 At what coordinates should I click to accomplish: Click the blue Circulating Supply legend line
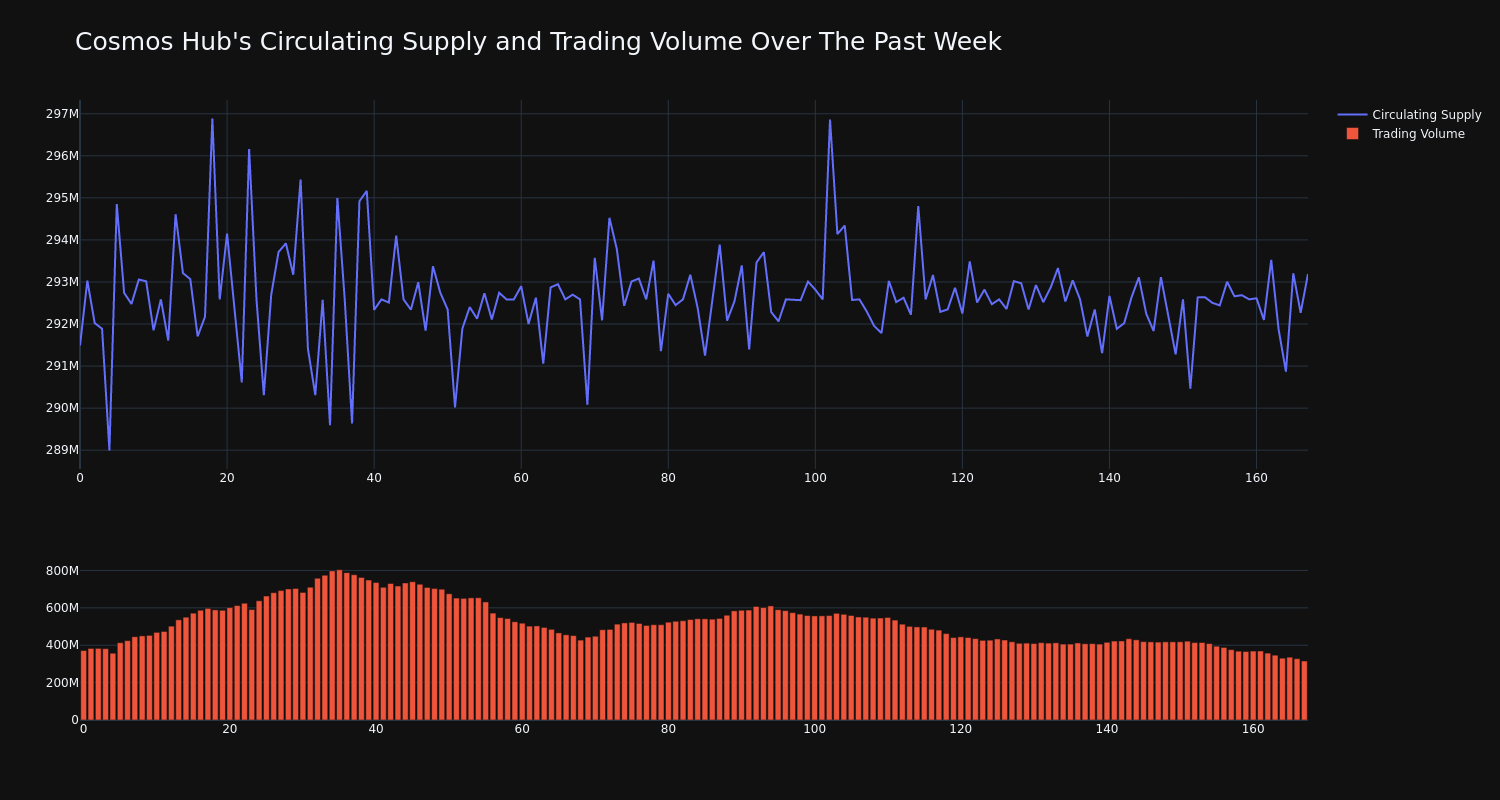pos(1352,115)
